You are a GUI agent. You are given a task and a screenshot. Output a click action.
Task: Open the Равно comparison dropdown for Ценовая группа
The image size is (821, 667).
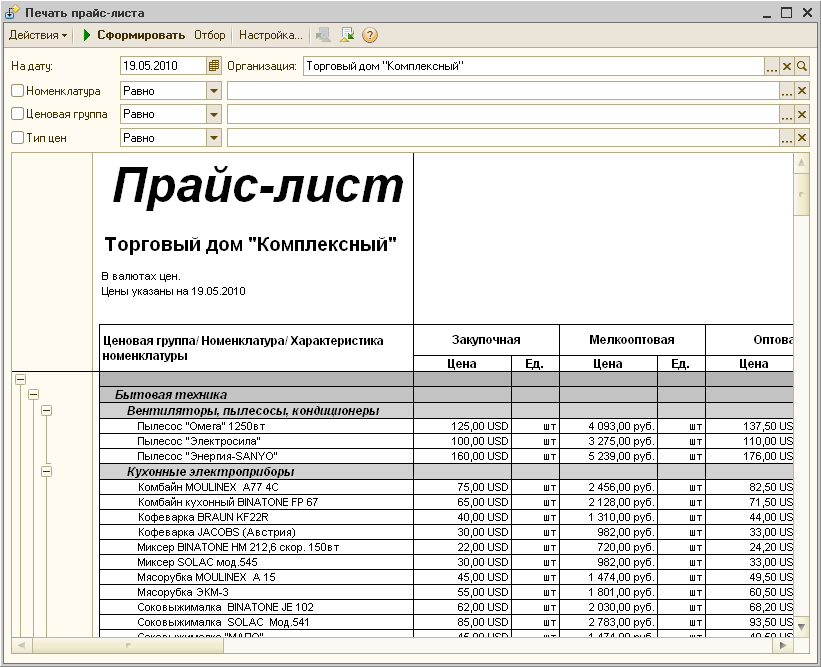click(214, 114)
